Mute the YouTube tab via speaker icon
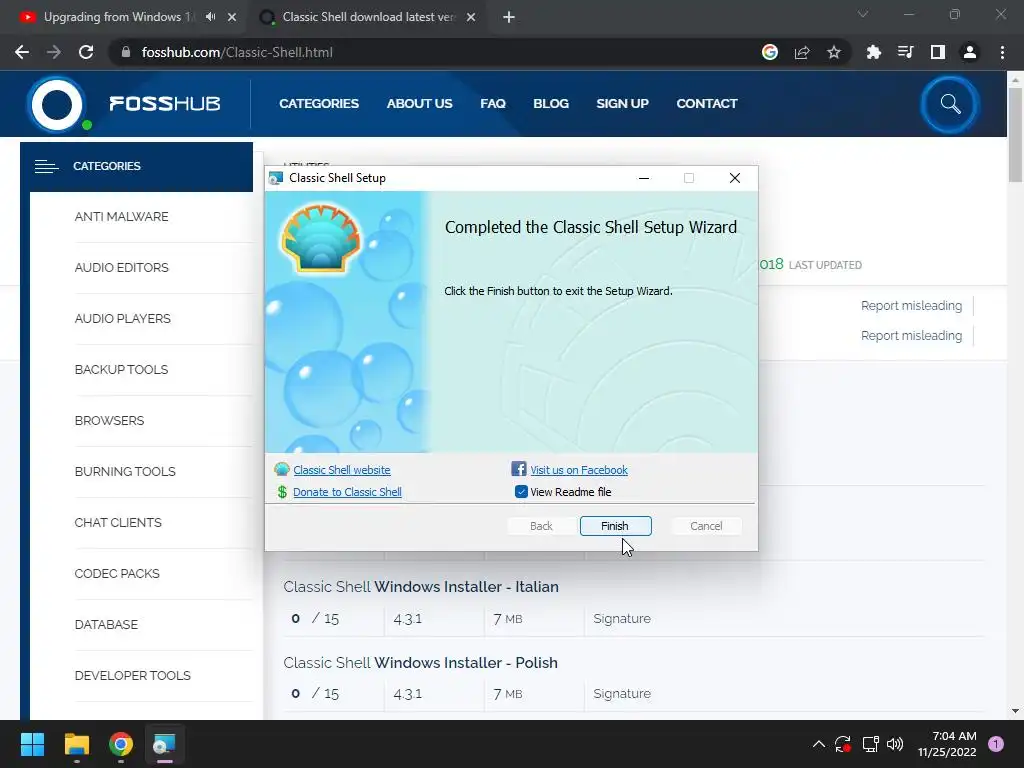The image size is (1024, 768). coord(210,17)
